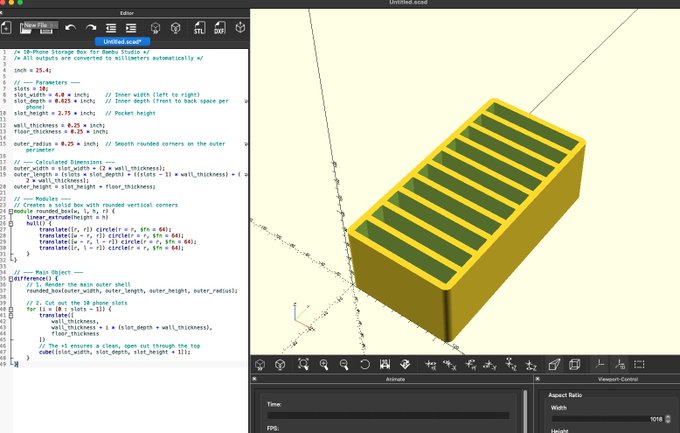Export the model as STL
This screenshot has width=680, height=433.
(x=199, y=28)
